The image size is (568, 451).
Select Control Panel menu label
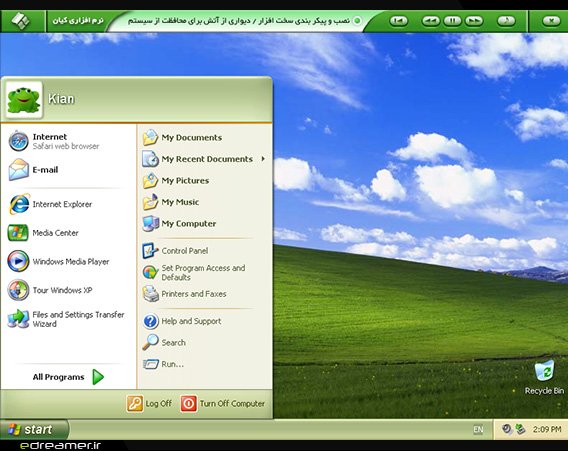(185, 251)
